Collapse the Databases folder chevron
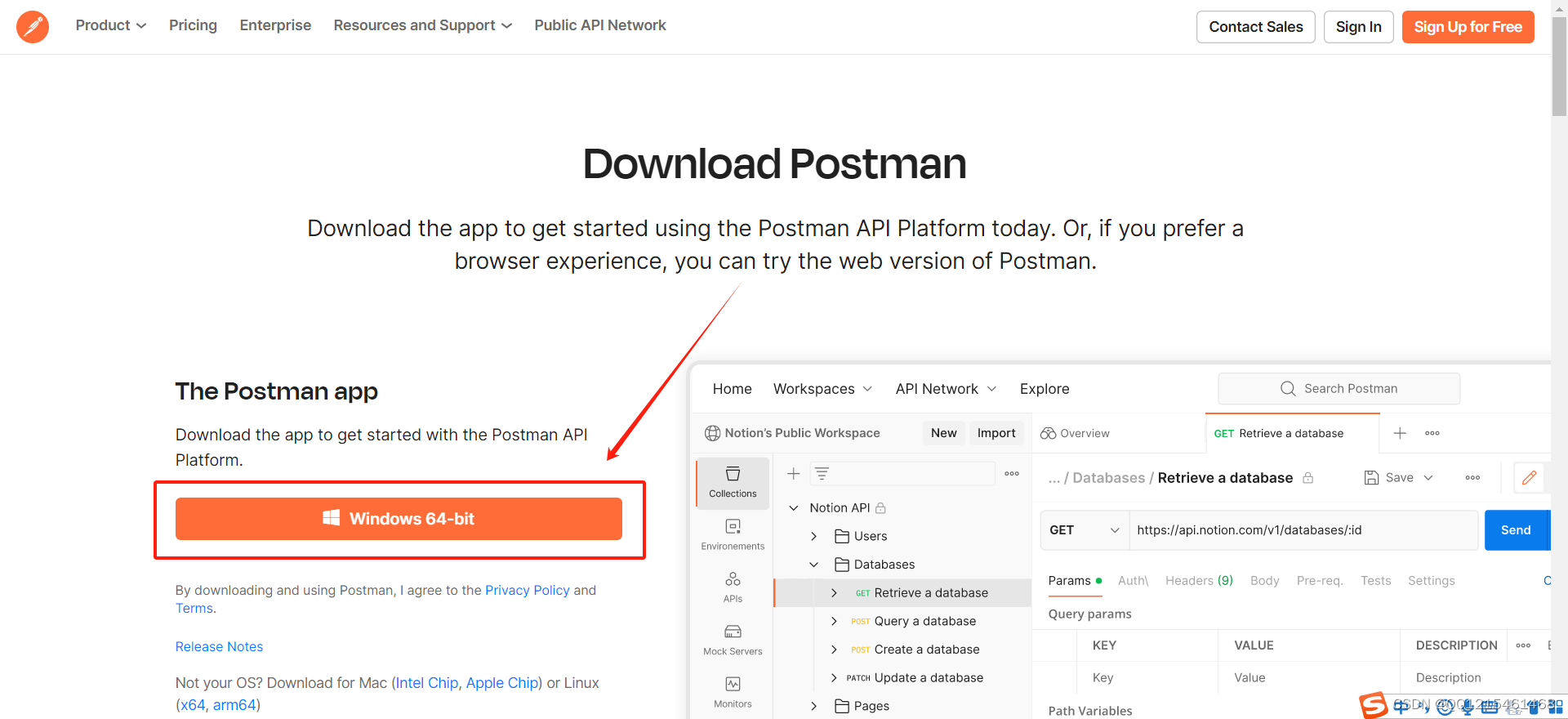Screen dimensions: 1568x719 click(813, 565)
